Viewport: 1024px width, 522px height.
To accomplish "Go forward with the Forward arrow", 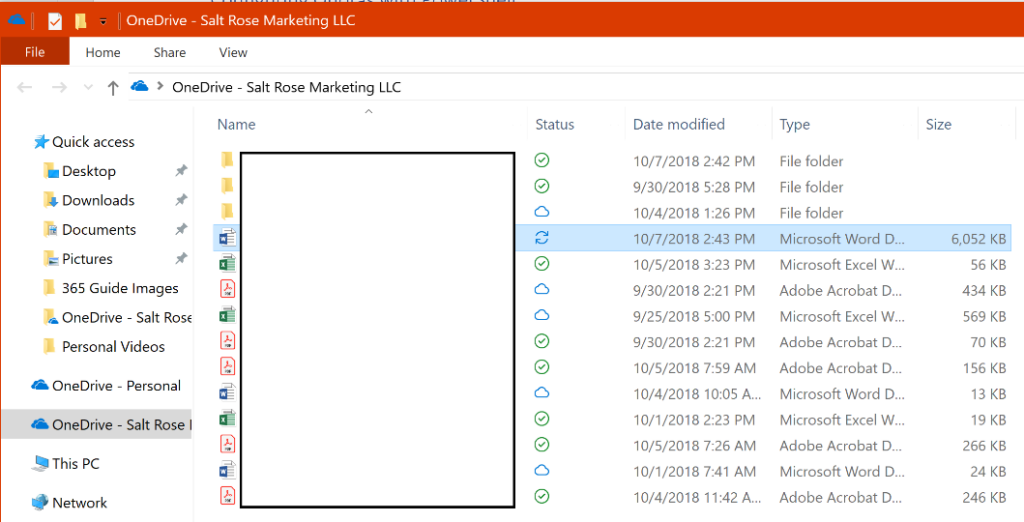I will pyautogui.click(x=59, y=87).
